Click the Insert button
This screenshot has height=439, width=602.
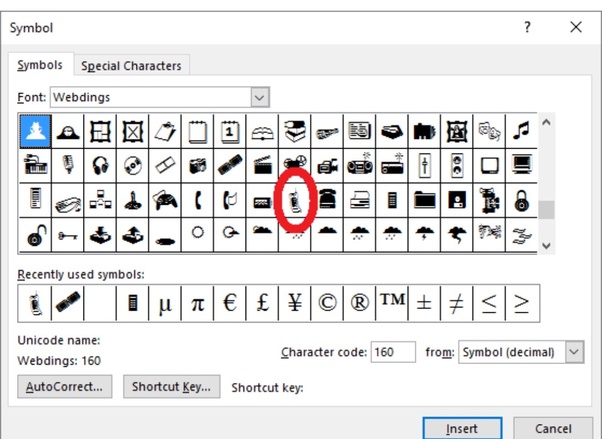pos(462,428)
